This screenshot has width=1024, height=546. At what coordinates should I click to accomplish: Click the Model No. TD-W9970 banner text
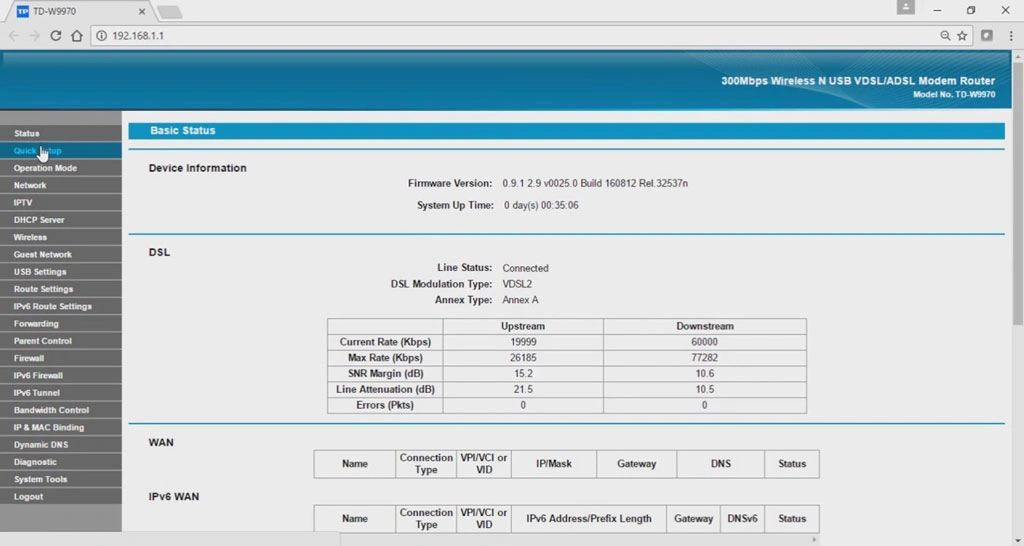(954, 95)
